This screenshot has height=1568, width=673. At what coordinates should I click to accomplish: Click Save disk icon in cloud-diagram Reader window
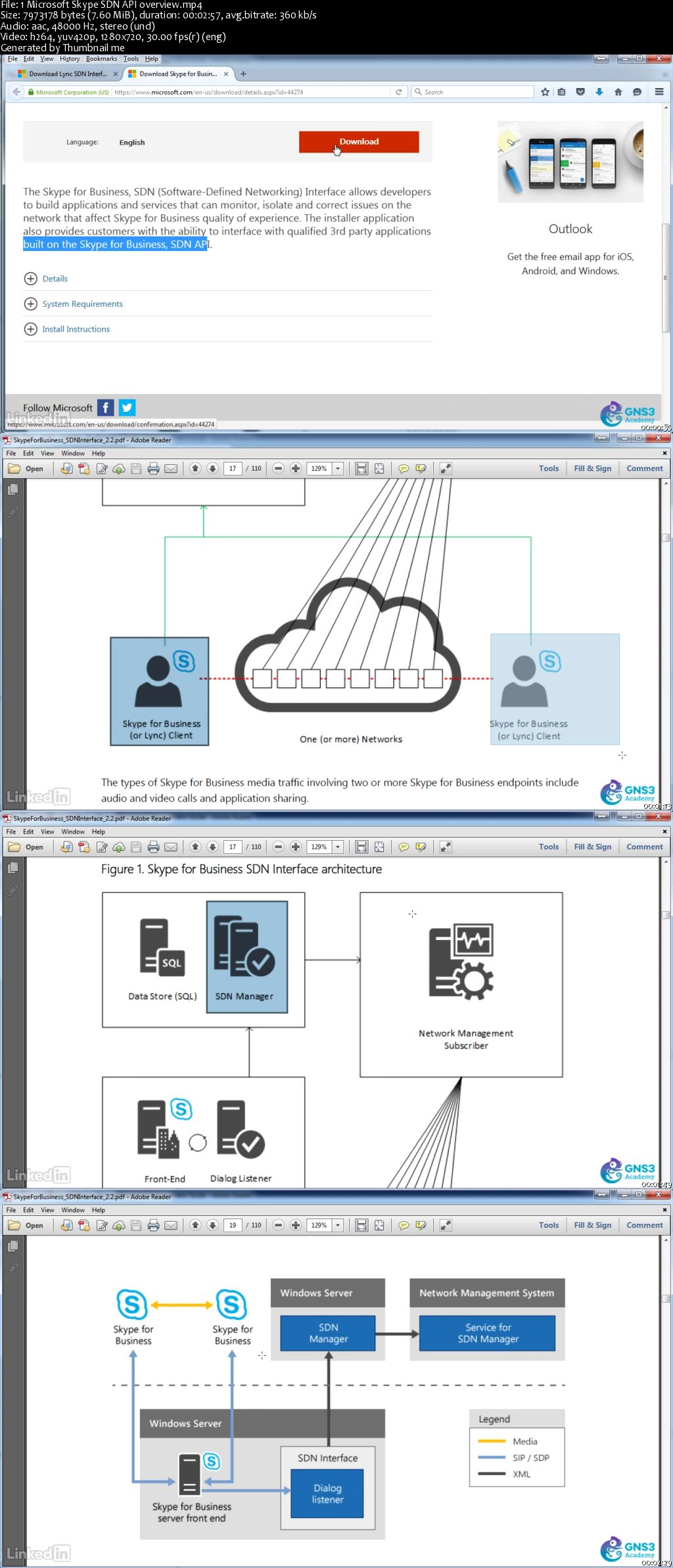(x=136, y=469)
